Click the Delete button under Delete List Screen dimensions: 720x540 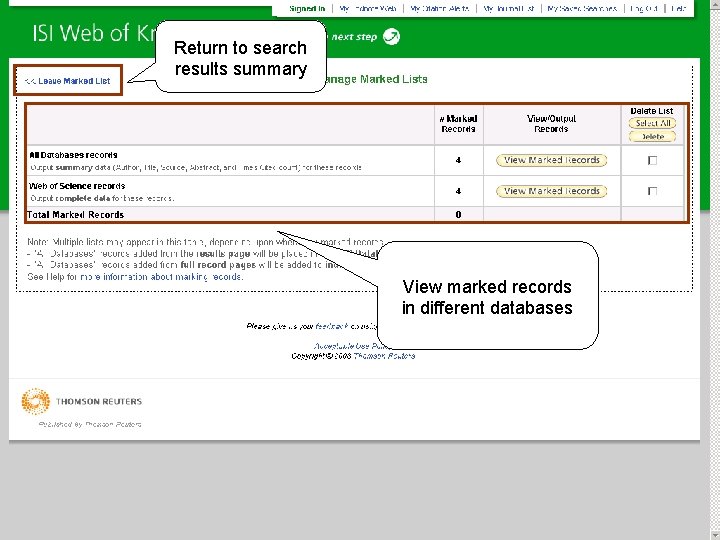coord(652,136)
